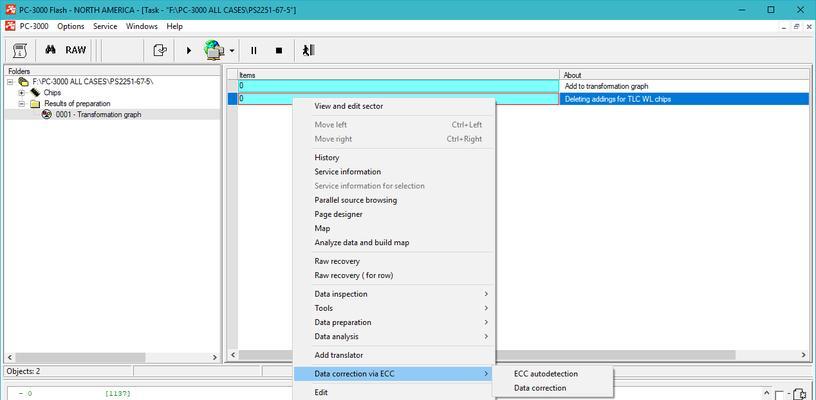Click items list horizontal scroll right arrow
Image resolution: width=816 pixels, height=400 pixels.
[804, 355]
